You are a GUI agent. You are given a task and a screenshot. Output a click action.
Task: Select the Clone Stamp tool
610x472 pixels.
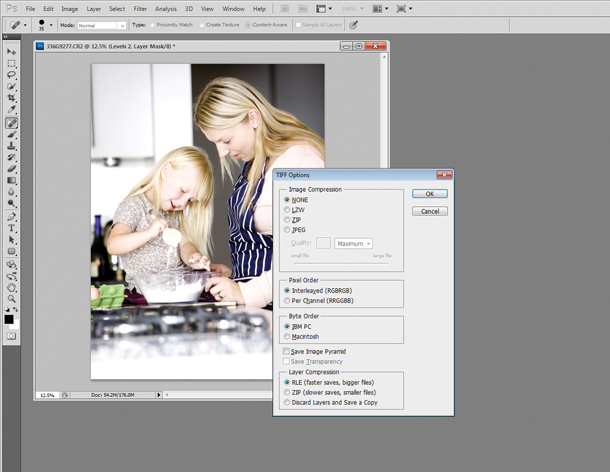tap(11, 146)
